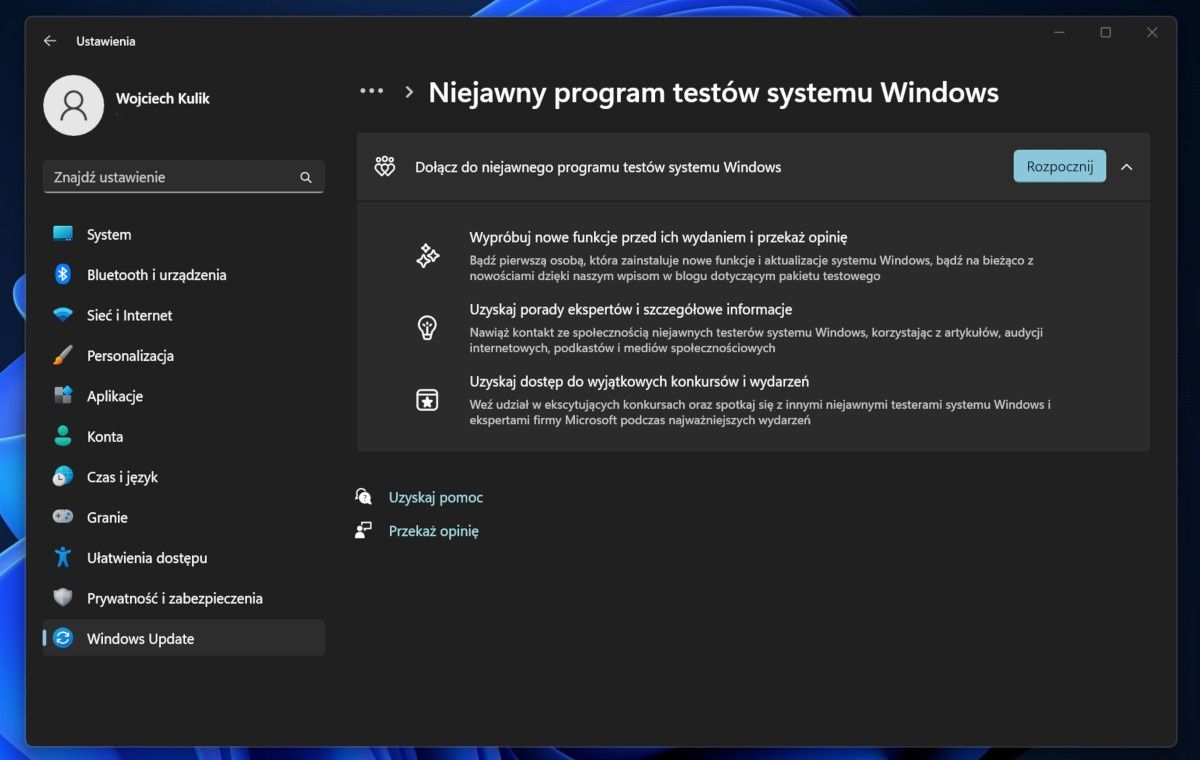This screenshot has height=760, width=1200.
Task: Open the Przekaż opinię link
Action: tap(434, 531)
